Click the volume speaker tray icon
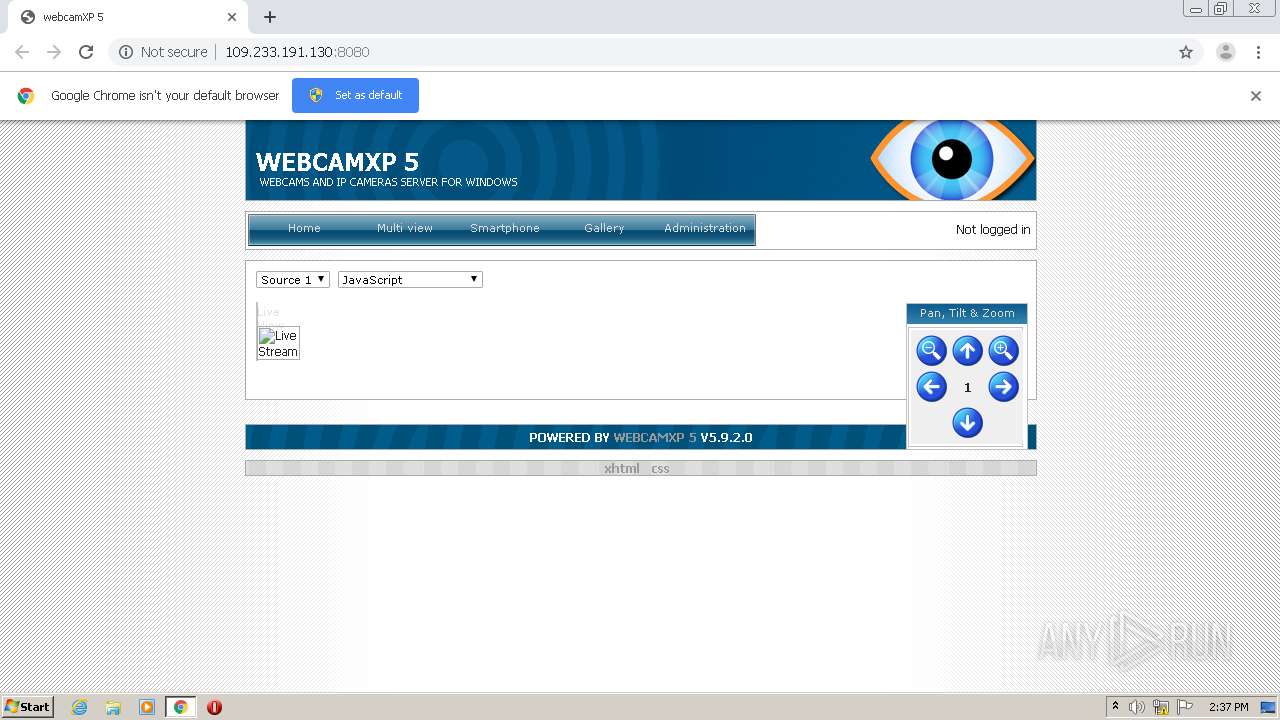This screenshot has width=1280, height=720. (x=1137, y=707)
